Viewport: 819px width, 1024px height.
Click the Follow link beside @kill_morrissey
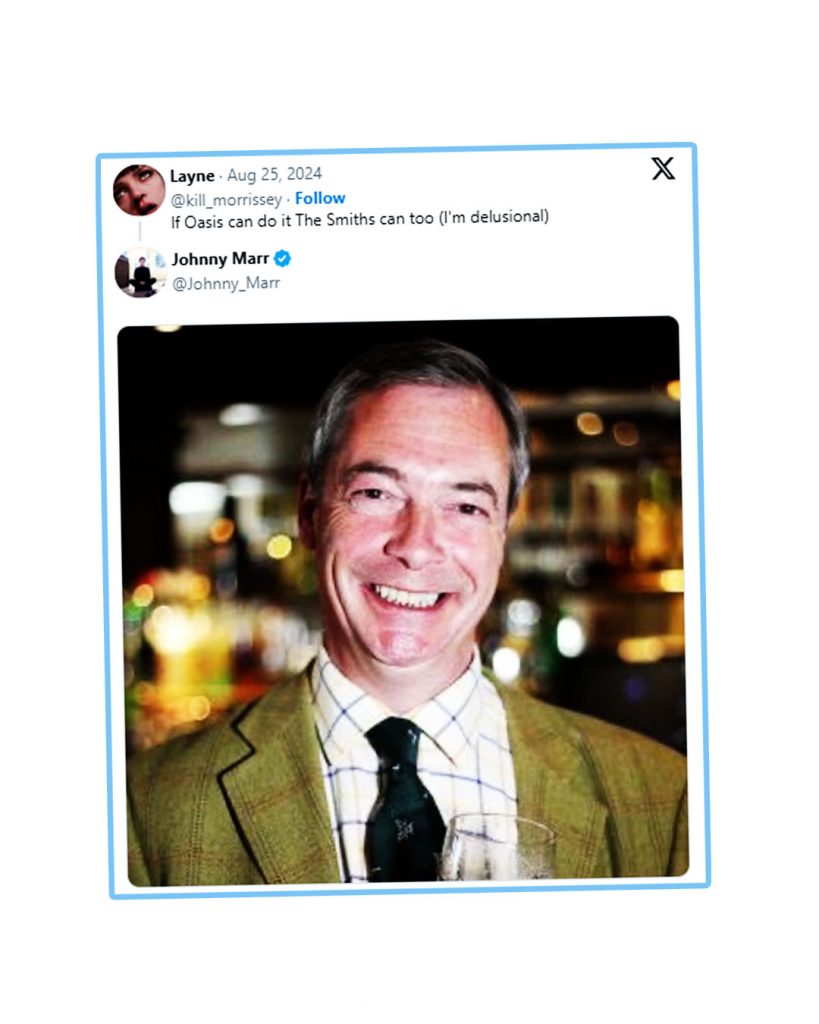[320, 198]
